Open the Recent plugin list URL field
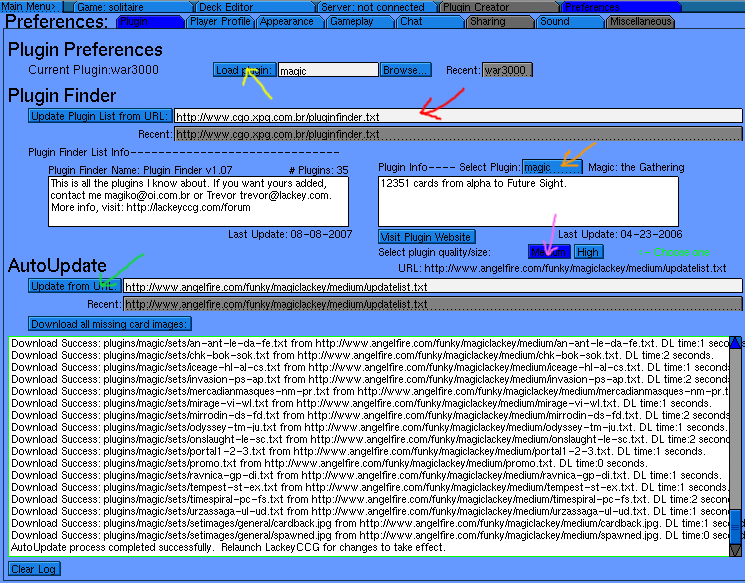The width and height of the screenshot is (745, 583). pos(458,134)
